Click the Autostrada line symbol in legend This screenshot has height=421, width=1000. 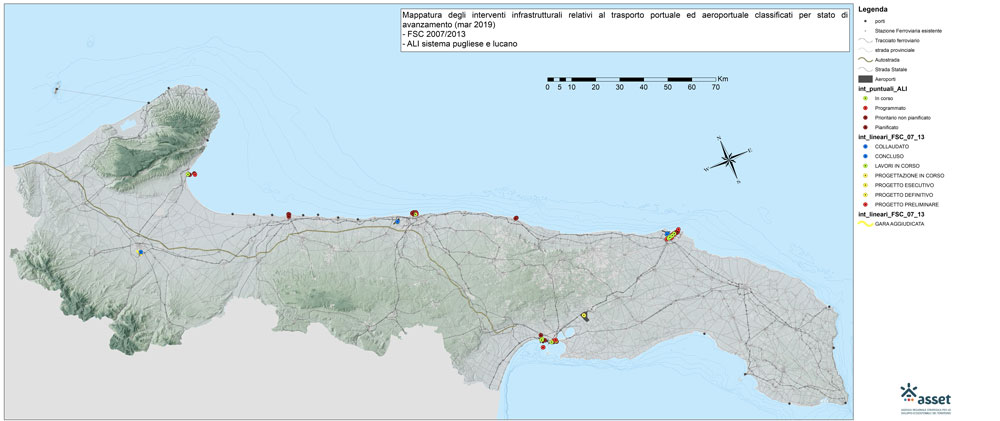click(865, 59)
